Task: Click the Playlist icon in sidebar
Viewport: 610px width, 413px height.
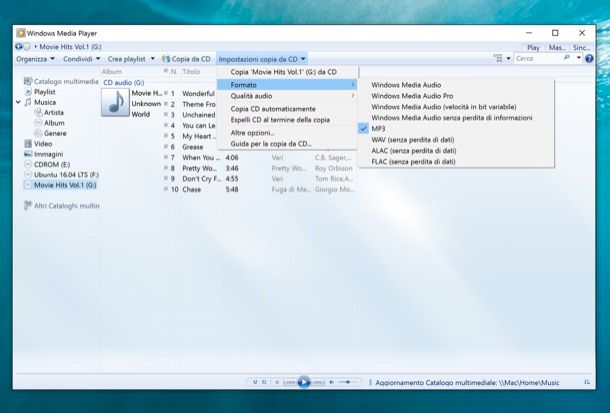Action: point(28,92)
